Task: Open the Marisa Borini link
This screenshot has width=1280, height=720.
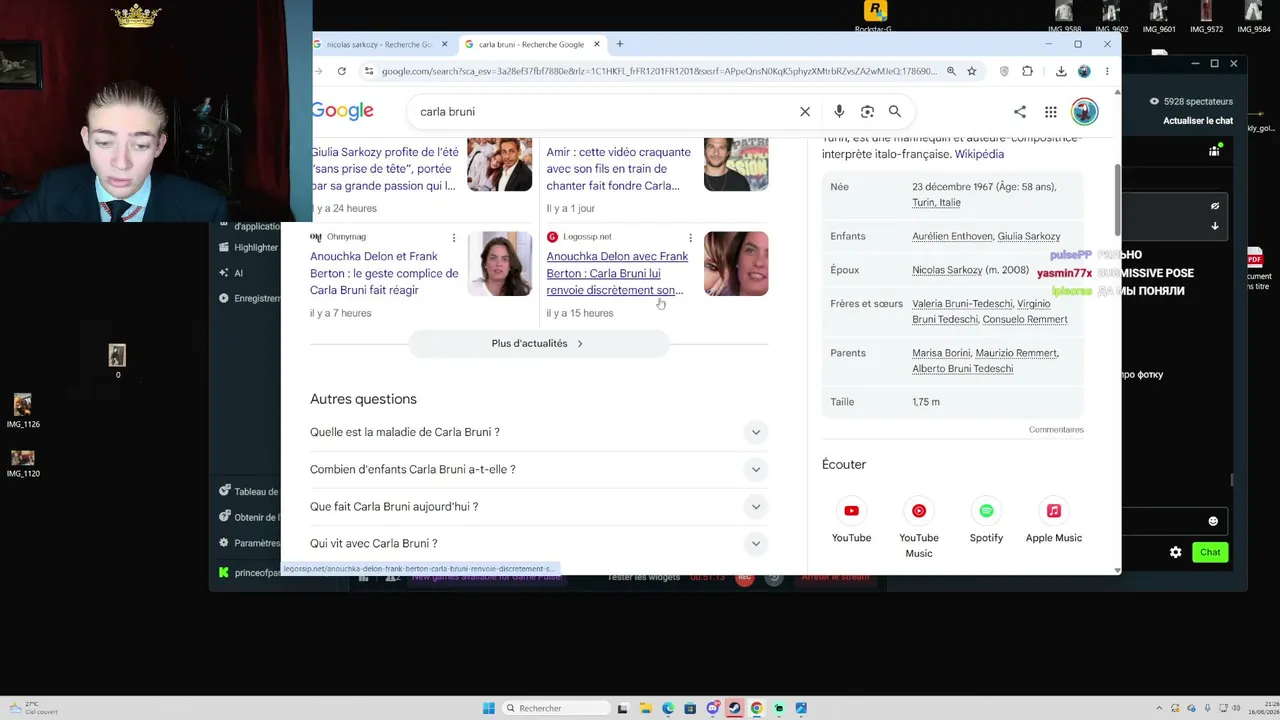Action: coord(941,353)
